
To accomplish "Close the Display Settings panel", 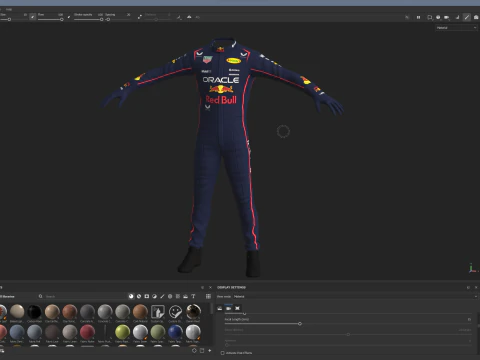I will click(476, 287).
